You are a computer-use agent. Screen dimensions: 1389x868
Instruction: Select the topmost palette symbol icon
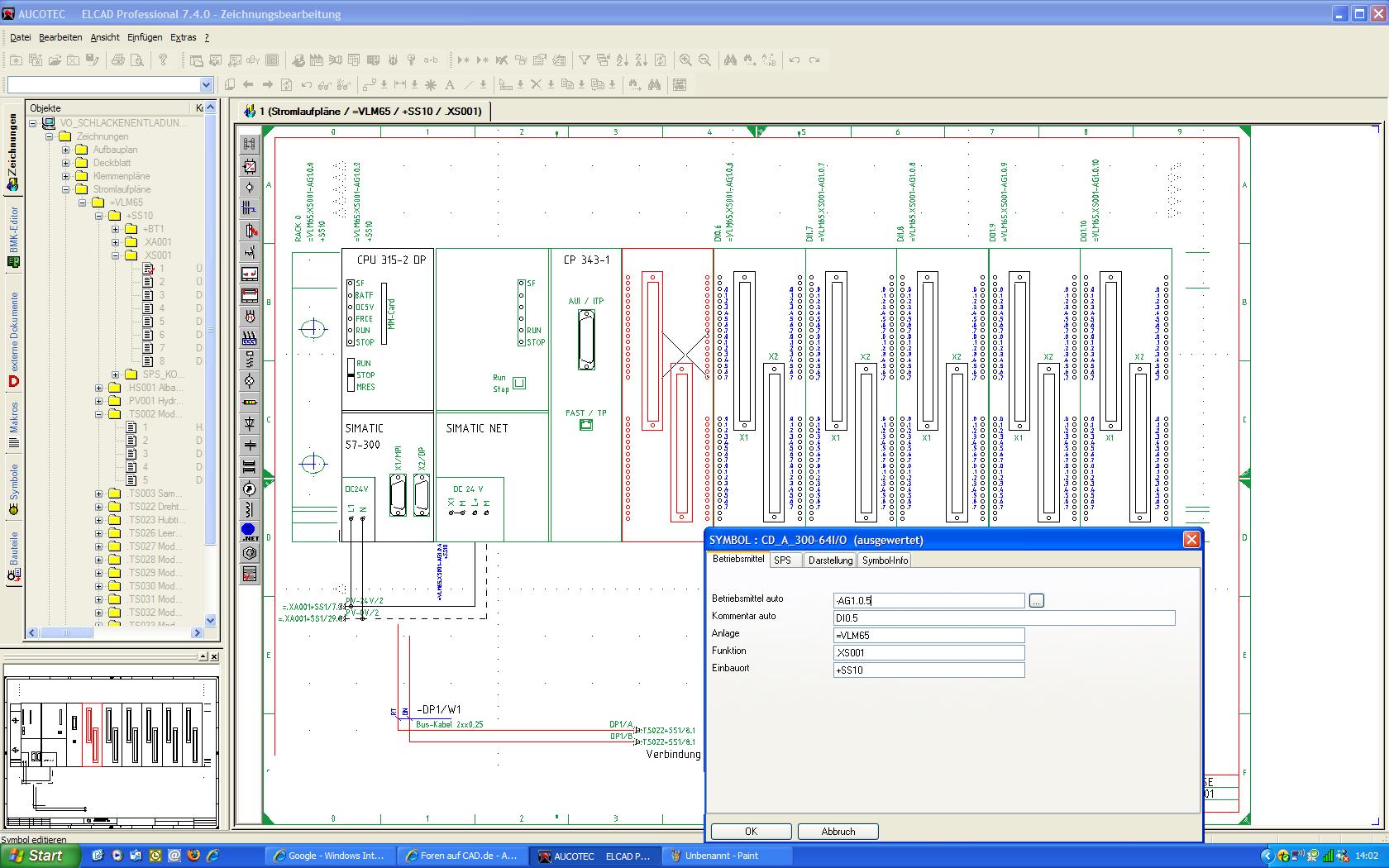click(x=250, y=145)
